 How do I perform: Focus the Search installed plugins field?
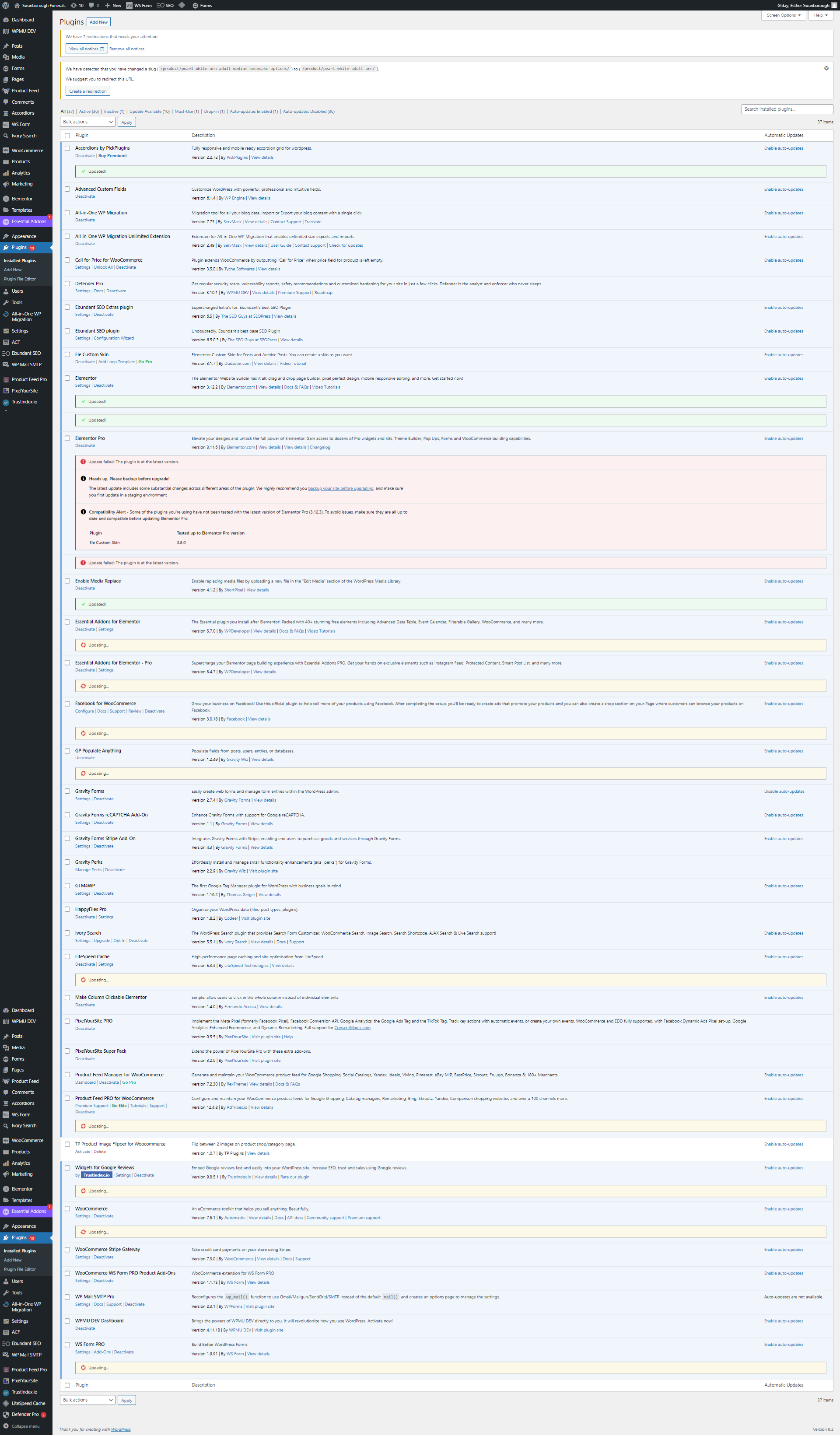(x=787, y=109)
